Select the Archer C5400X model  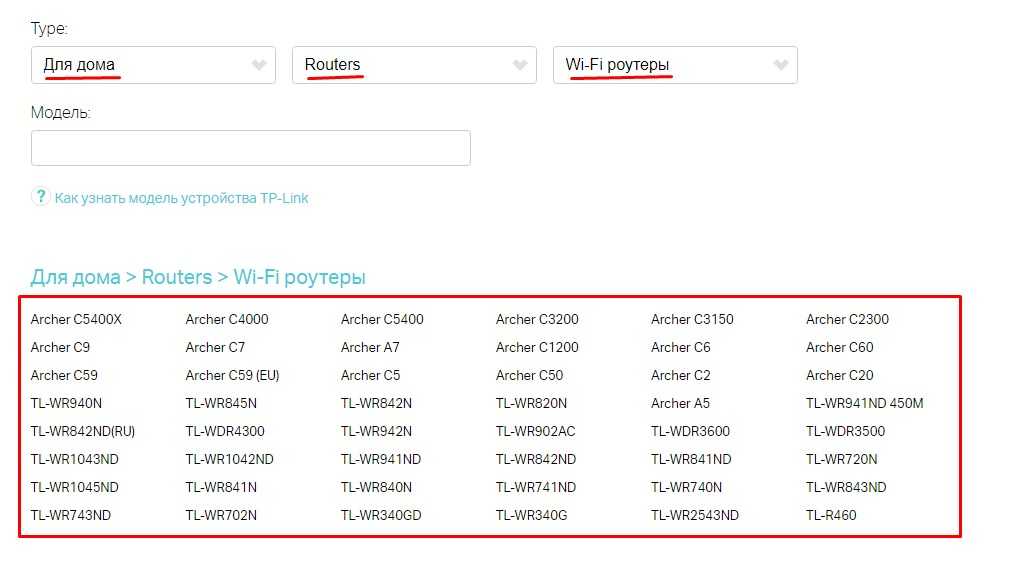[76, 320]
